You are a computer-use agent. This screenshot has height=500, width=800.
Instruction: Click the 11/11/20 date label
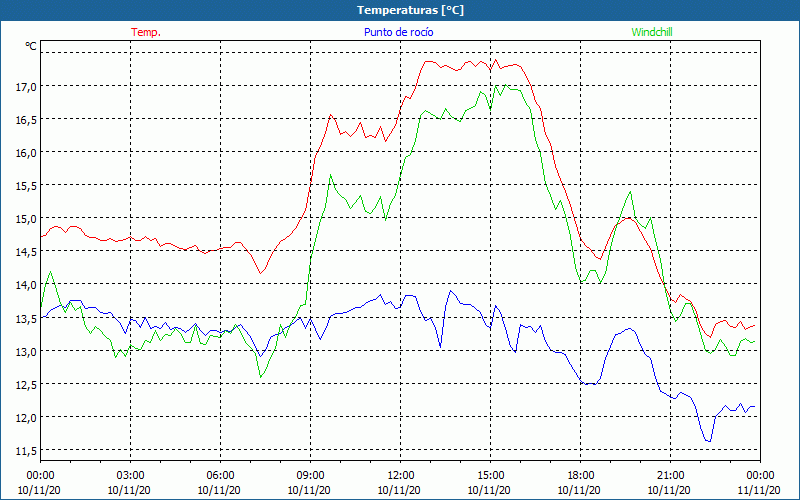[759, 490]
